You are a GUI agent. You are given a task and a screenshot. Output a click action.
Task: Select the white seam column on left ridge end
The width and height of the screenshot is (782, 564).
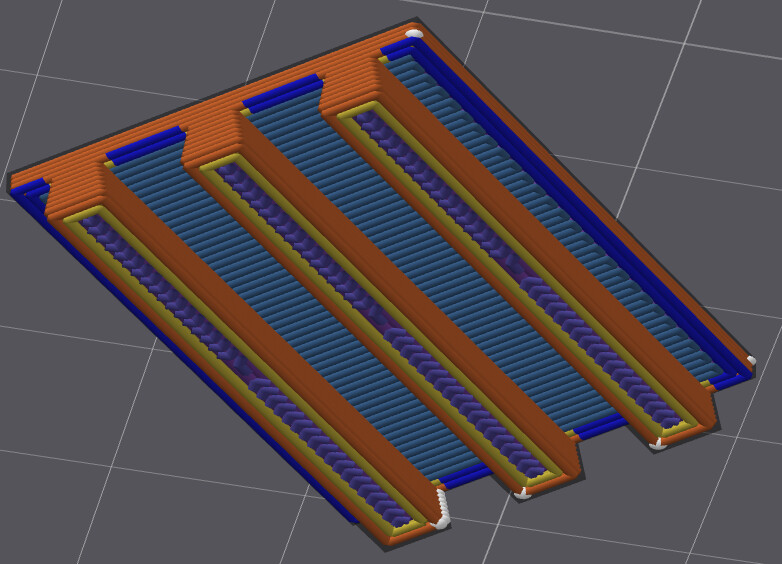pos(442,508)
